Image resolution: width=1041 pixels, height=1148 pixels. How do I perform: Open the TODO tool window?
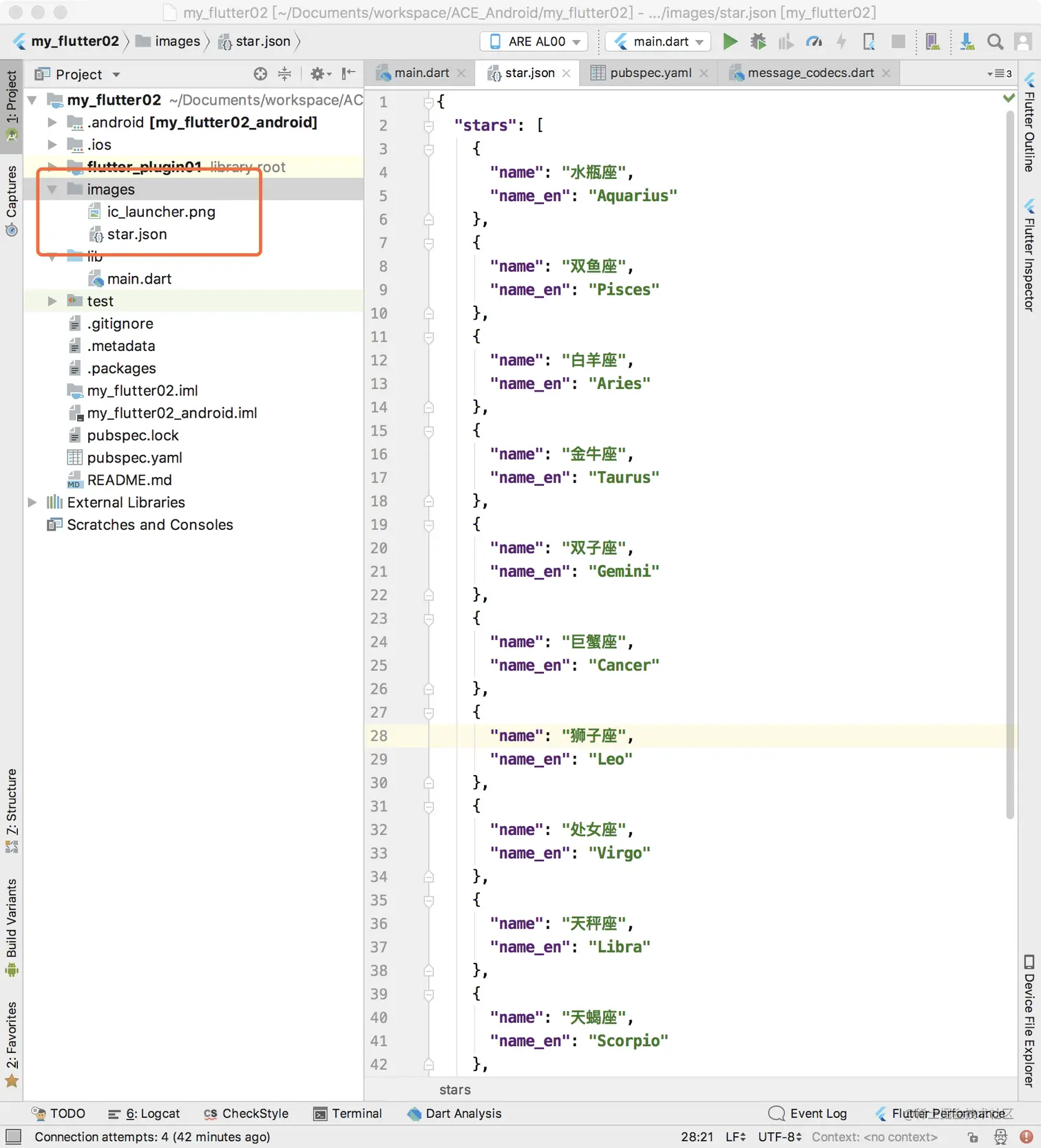point(59,1114)
